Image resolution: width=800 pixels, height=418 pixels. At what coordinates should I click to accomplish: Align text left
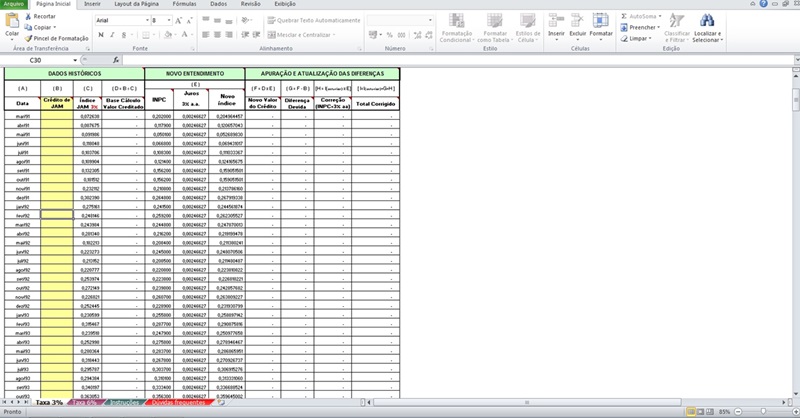206,35
